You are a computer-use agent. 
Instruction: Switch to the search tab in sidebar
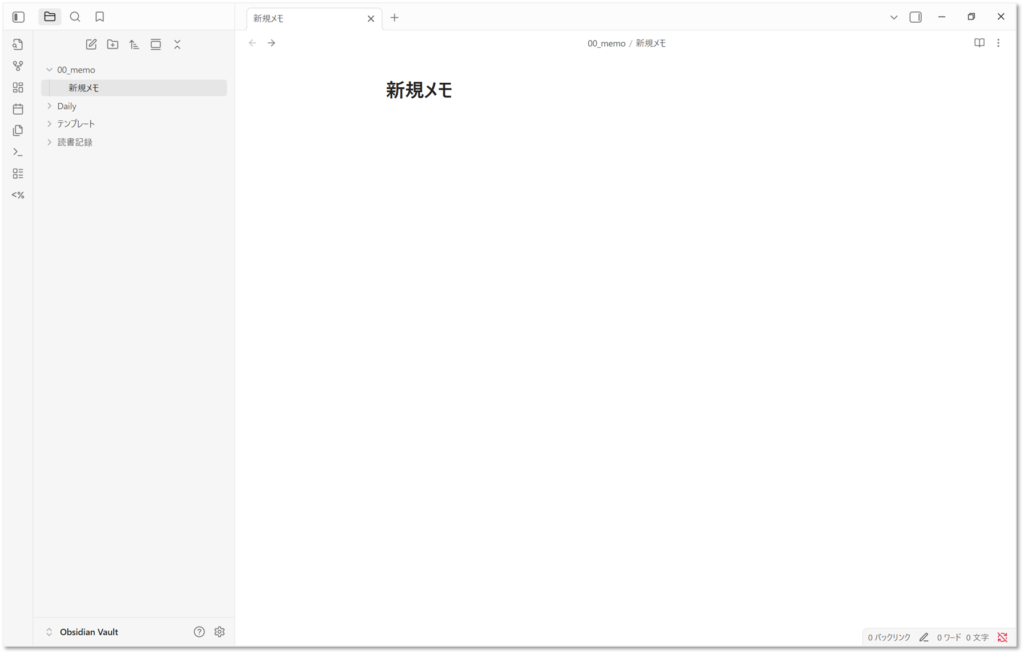click(x=75, y=17)
